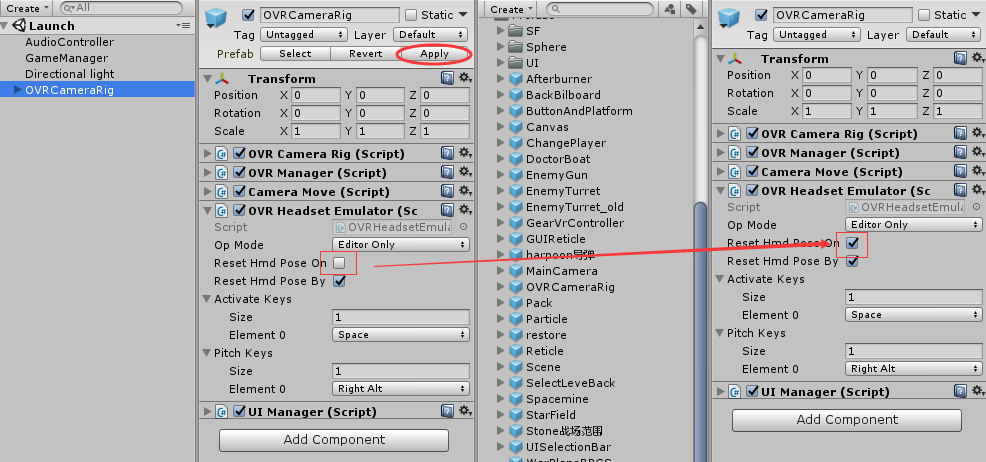Collapse Activate Keys foldout in right inspector
Image resolution: width=986 pixels, height=462 pixels.
pyautogui.click(x=719, y=279)
